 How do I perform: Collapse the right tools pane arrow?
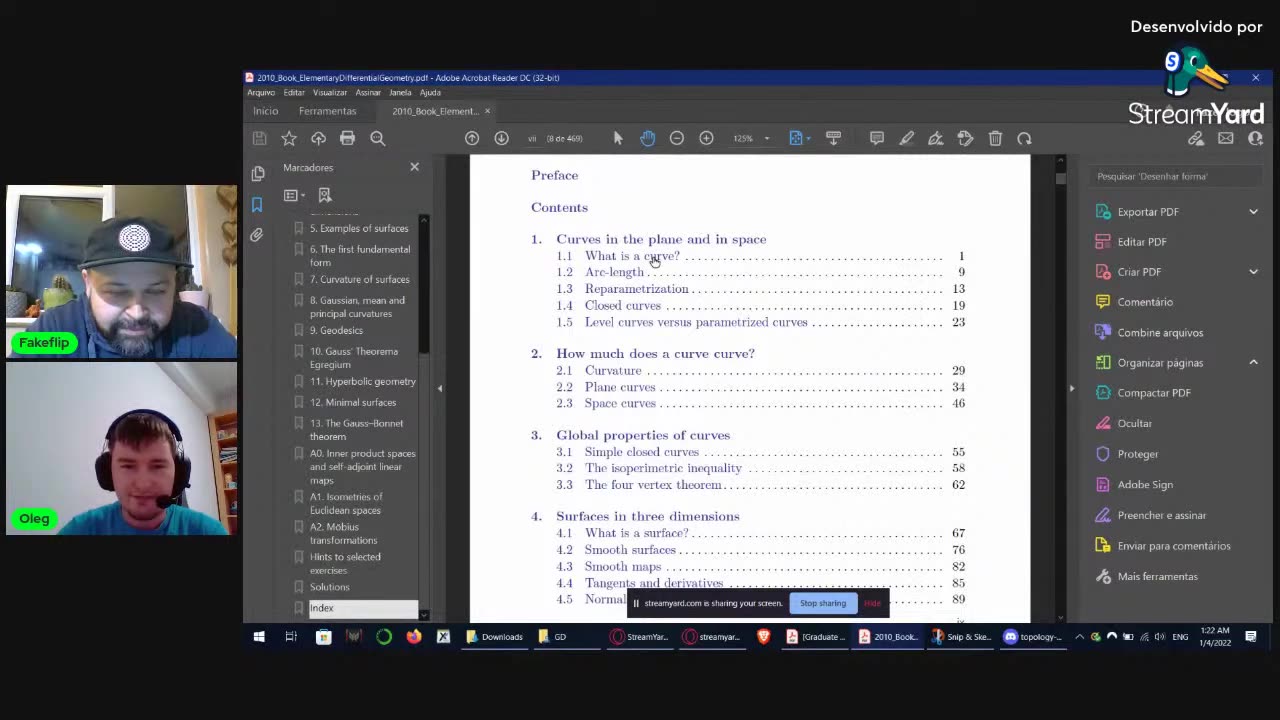[x=1071, y=388]
